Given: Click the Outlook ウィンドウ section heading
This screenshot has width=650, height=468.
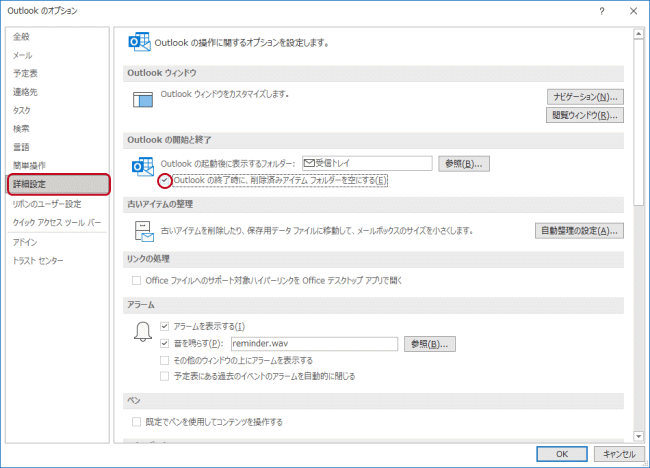Looking at the screenshot, I should (x=162, y=73).
